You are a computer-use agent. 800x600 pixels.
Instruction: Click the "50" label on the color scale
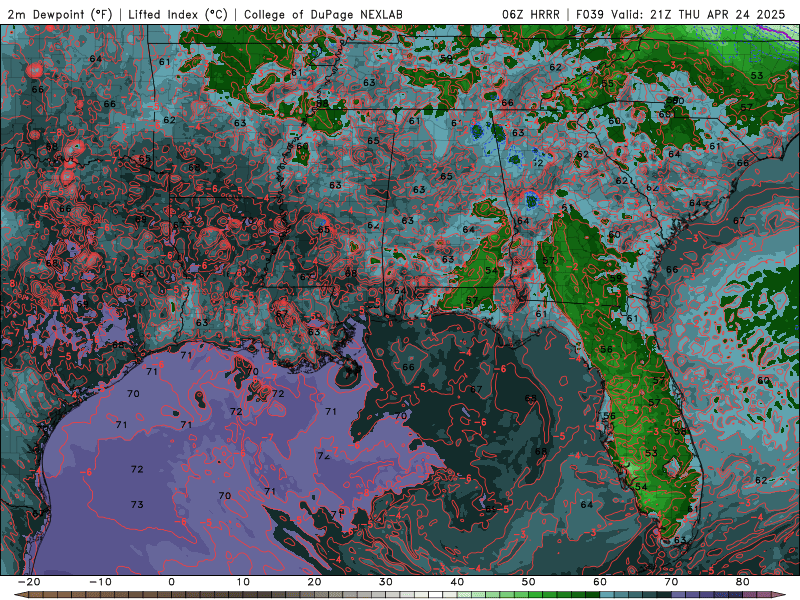coord(529,582)
